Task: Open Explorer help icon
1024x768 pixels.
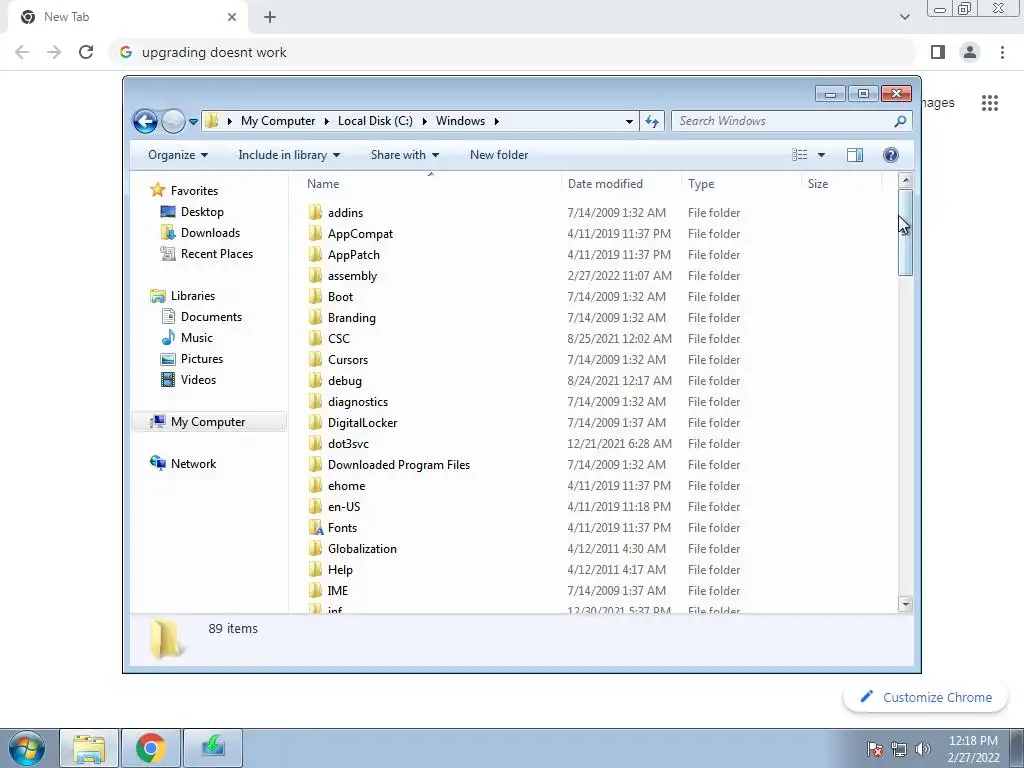Action: (891, 155)
